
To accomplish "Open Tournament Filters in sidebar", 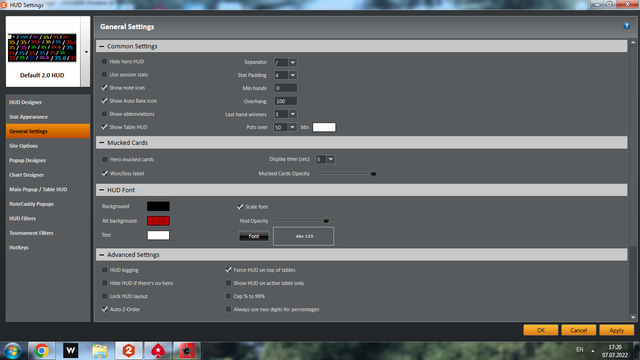I will pos(48,233).
